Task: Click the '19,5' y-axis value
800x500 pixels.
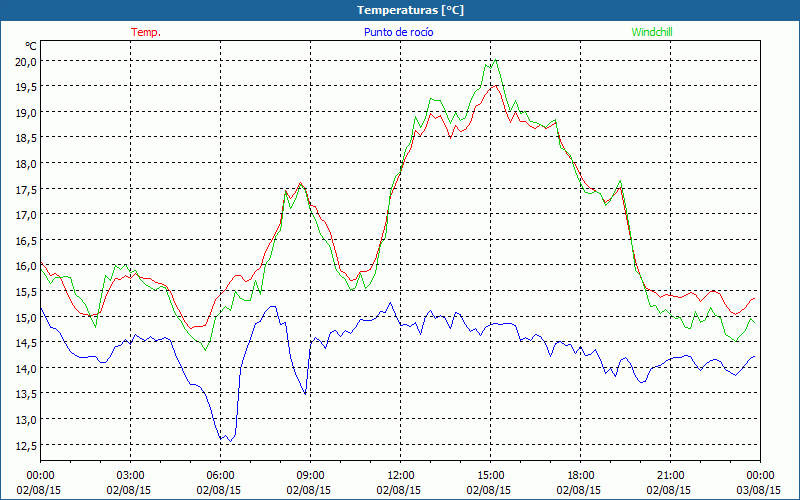Action: [x=27, y=87]
